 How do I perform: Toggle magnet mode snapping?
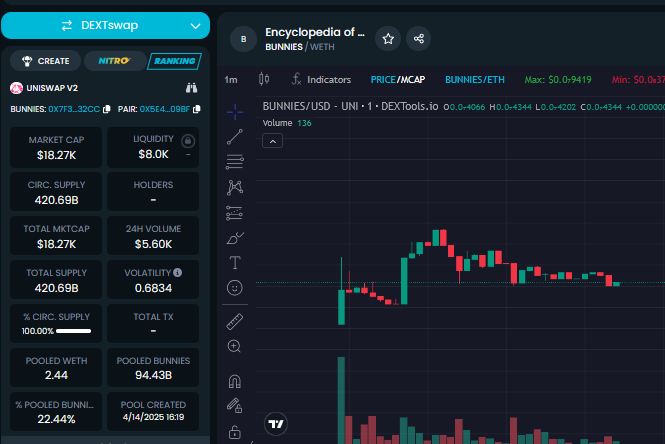coord(235,382)
